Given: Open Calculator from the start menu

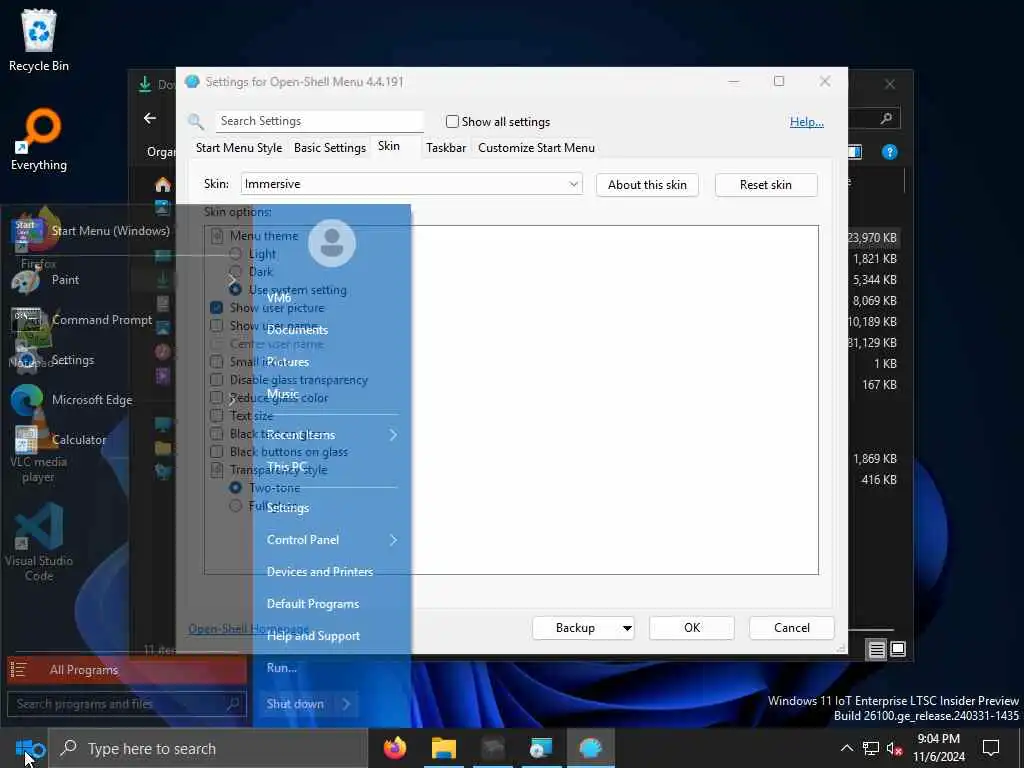Looking at the screenshot, I should click(x=59, y=440).
